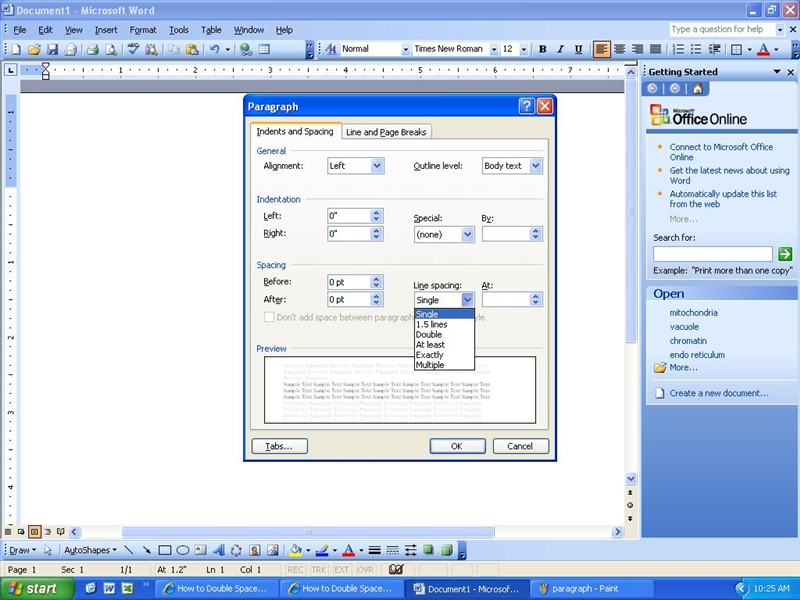
Task: Open the Style Normal dropdown
Action: click(x=406, y=49)
